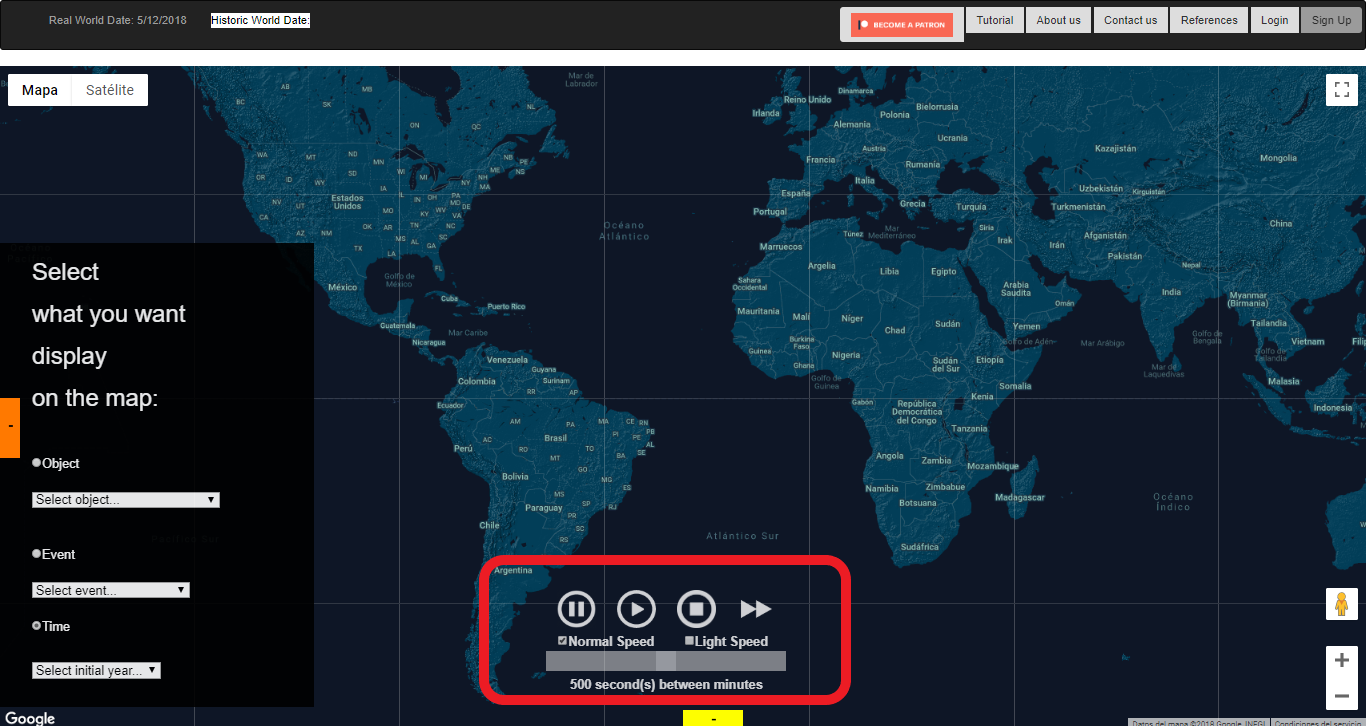This screenshot has width=1366, height=726.
Task: Collapse the side panel with orange tab
Action: coord(10,428)
